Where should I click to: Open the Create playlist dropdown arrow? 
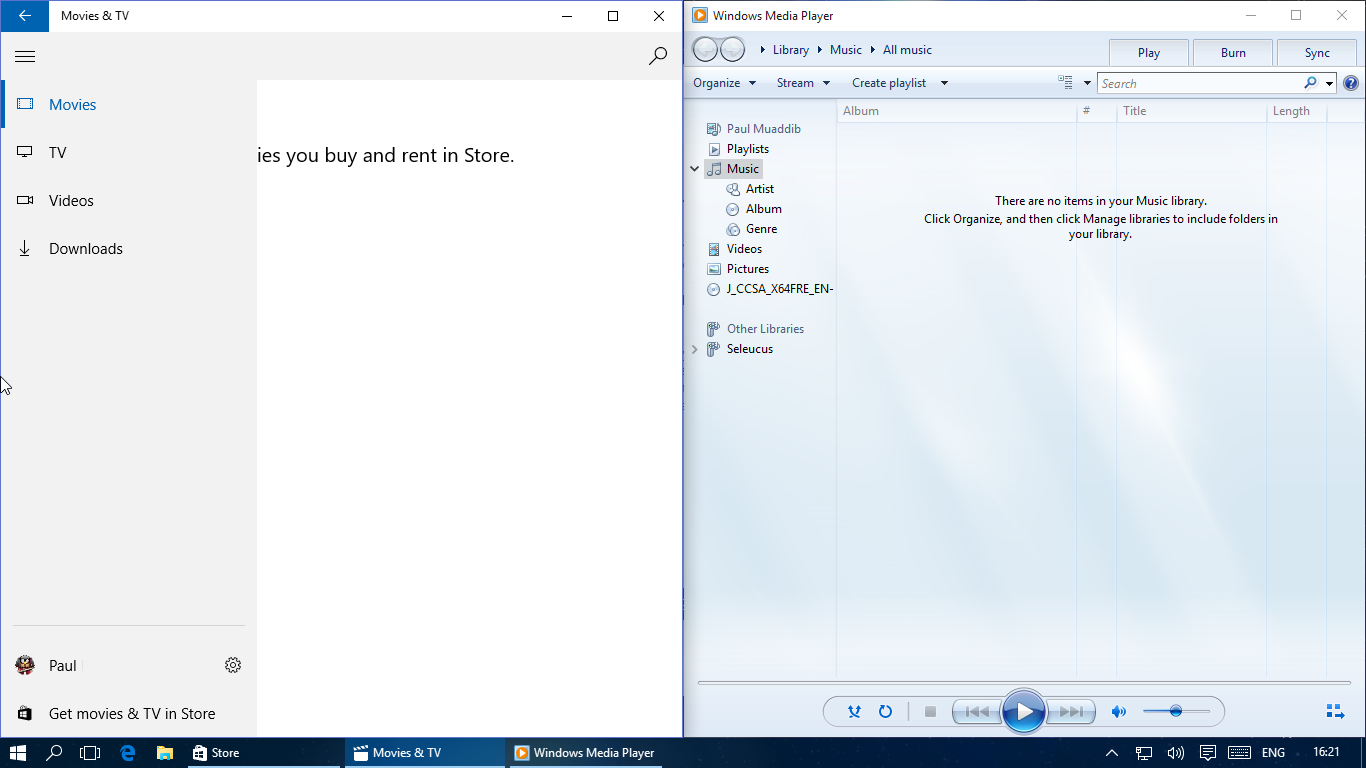click(944, 83)
